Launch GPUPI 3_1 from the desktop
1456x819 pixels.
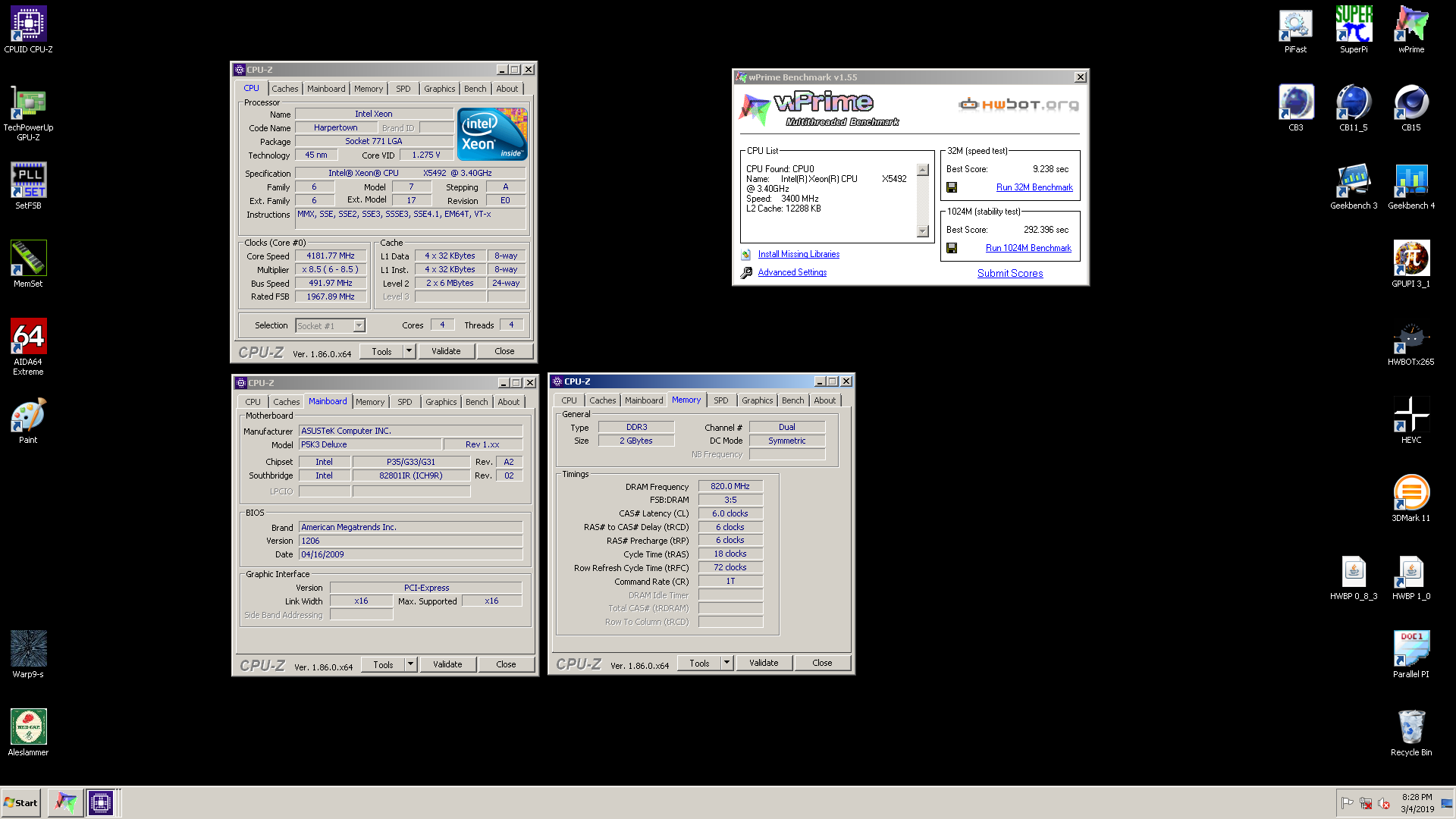pos(1411,265)
